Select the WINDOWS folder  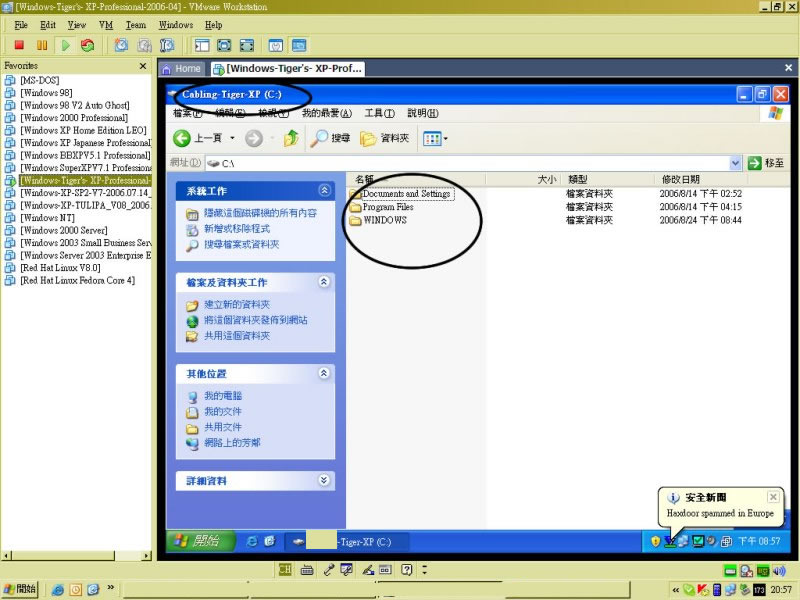379,220
